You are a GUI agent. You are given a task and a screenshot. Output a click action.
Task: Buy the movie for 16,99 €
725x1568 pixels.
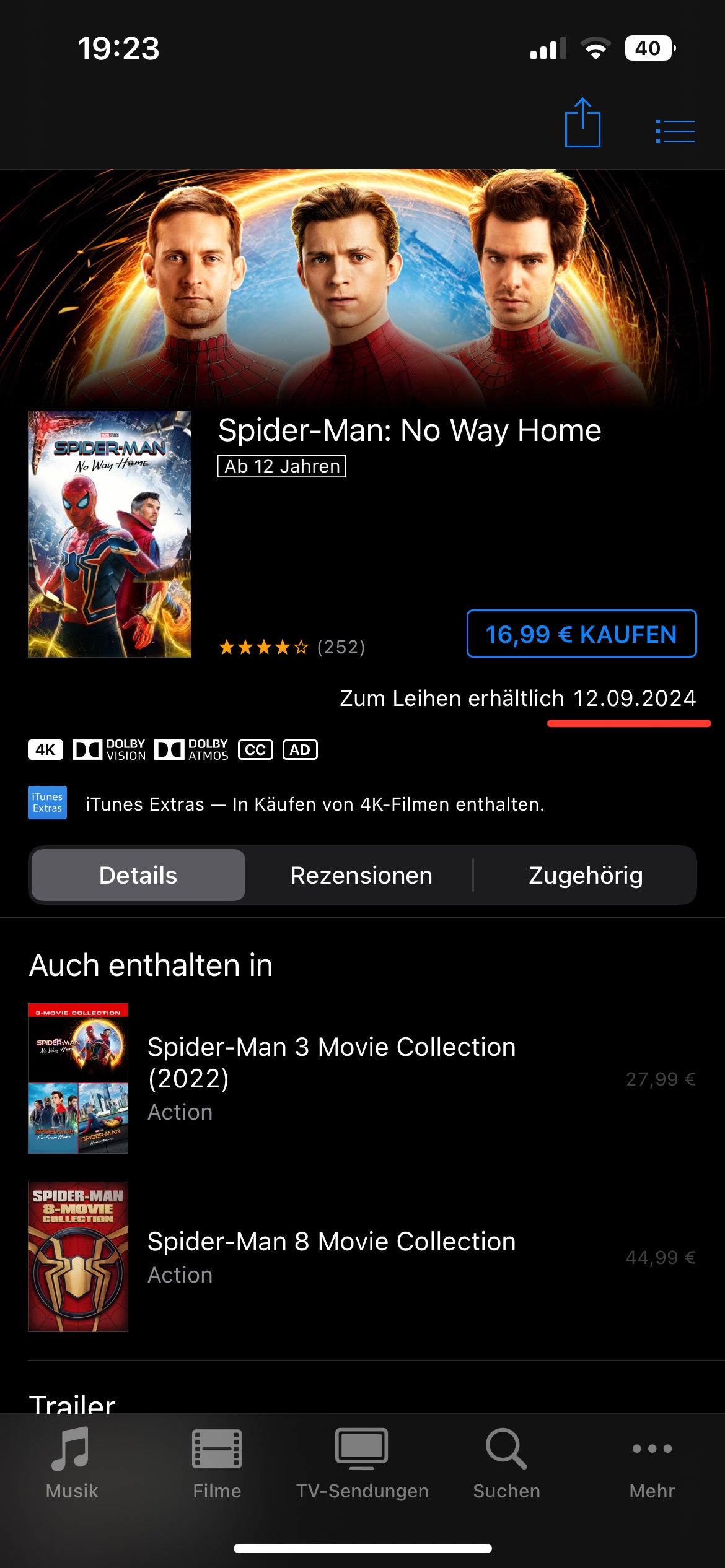click(581, 634)
